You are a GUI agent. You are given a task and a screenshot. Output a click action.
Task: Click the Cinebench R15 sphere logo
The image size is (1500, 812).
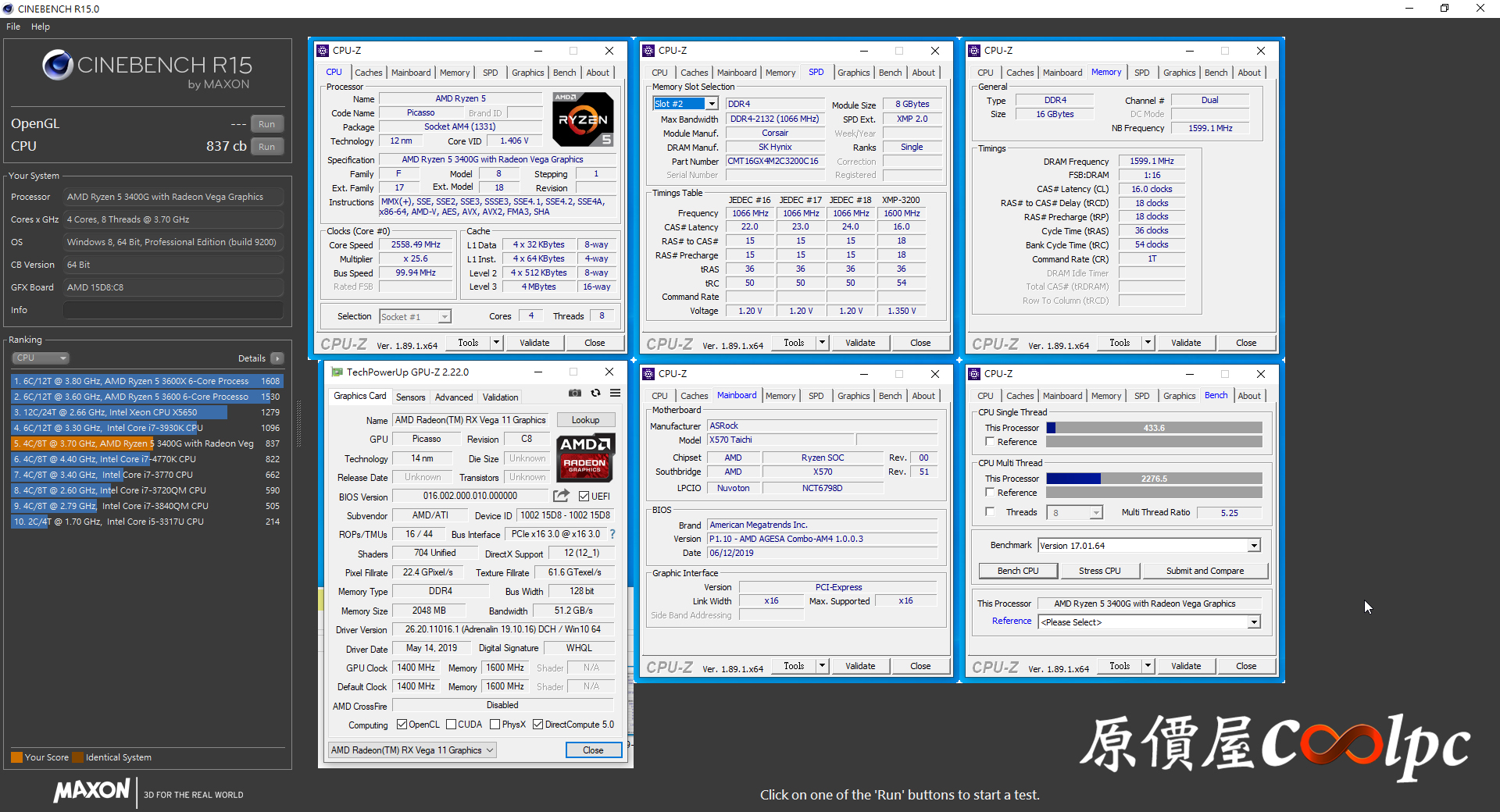point(58,65)
